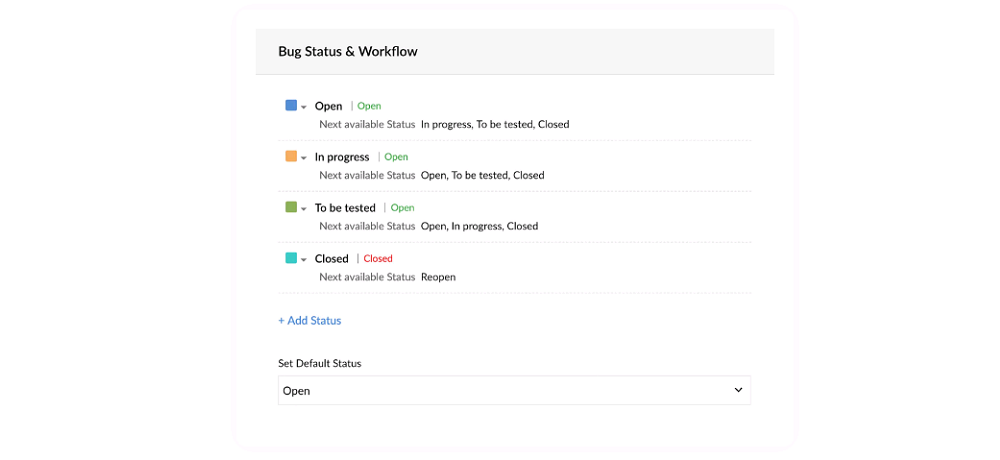Open the Set Default Status dropdown
The height and width of the screenshot is (460, 1000).
tap(514, 390)
